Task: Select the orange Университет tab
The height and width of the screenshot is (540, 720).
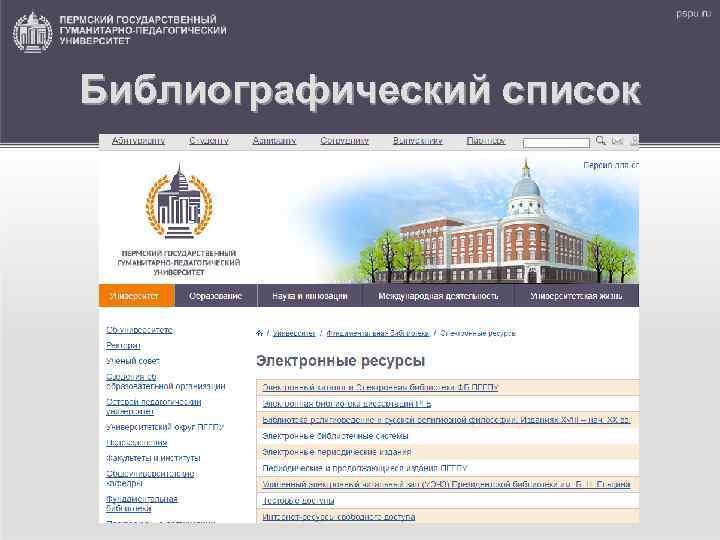Action: [x=137, y=295]
